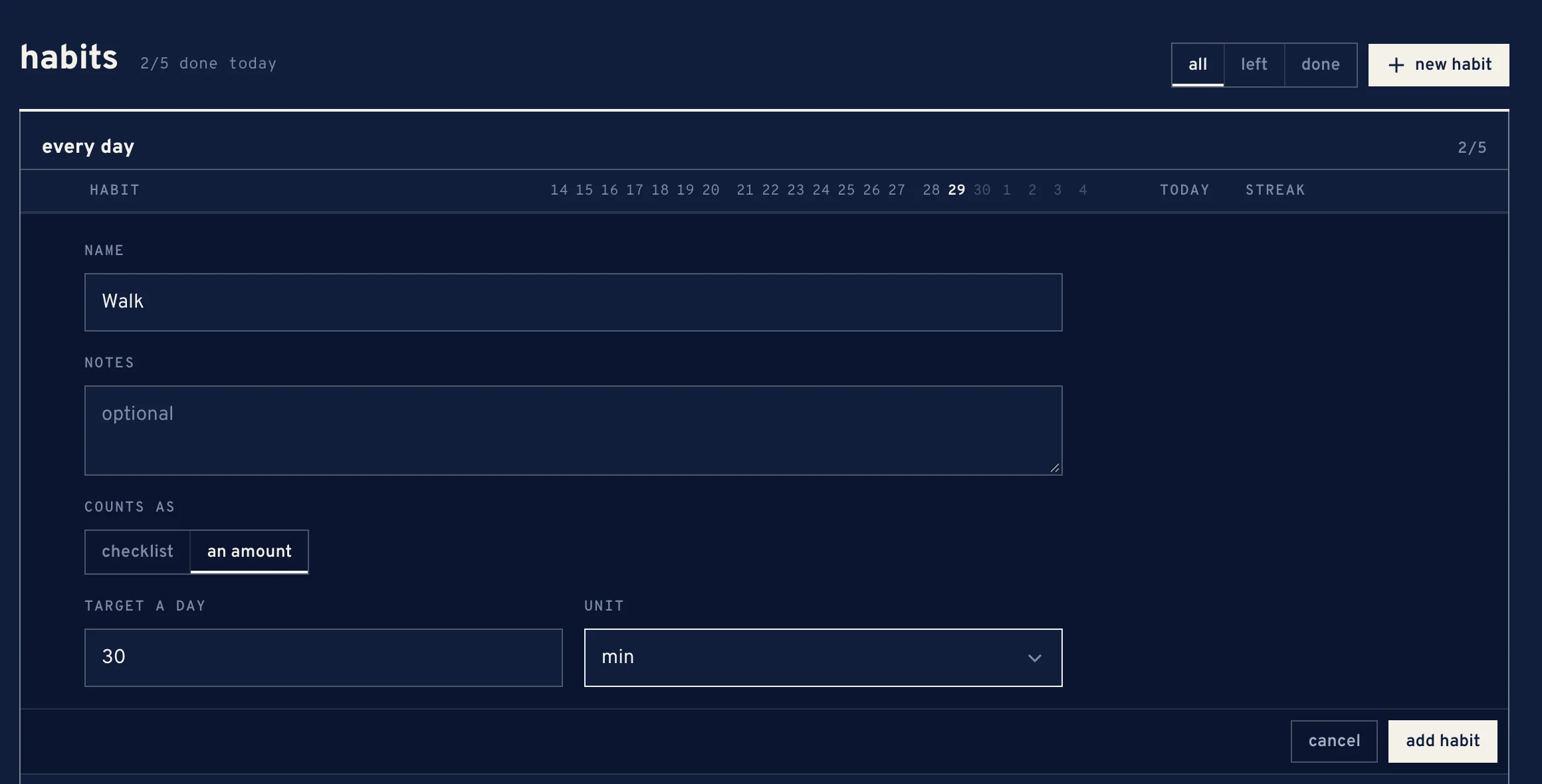Click the plus icon in new habit button

(1396, 65)
